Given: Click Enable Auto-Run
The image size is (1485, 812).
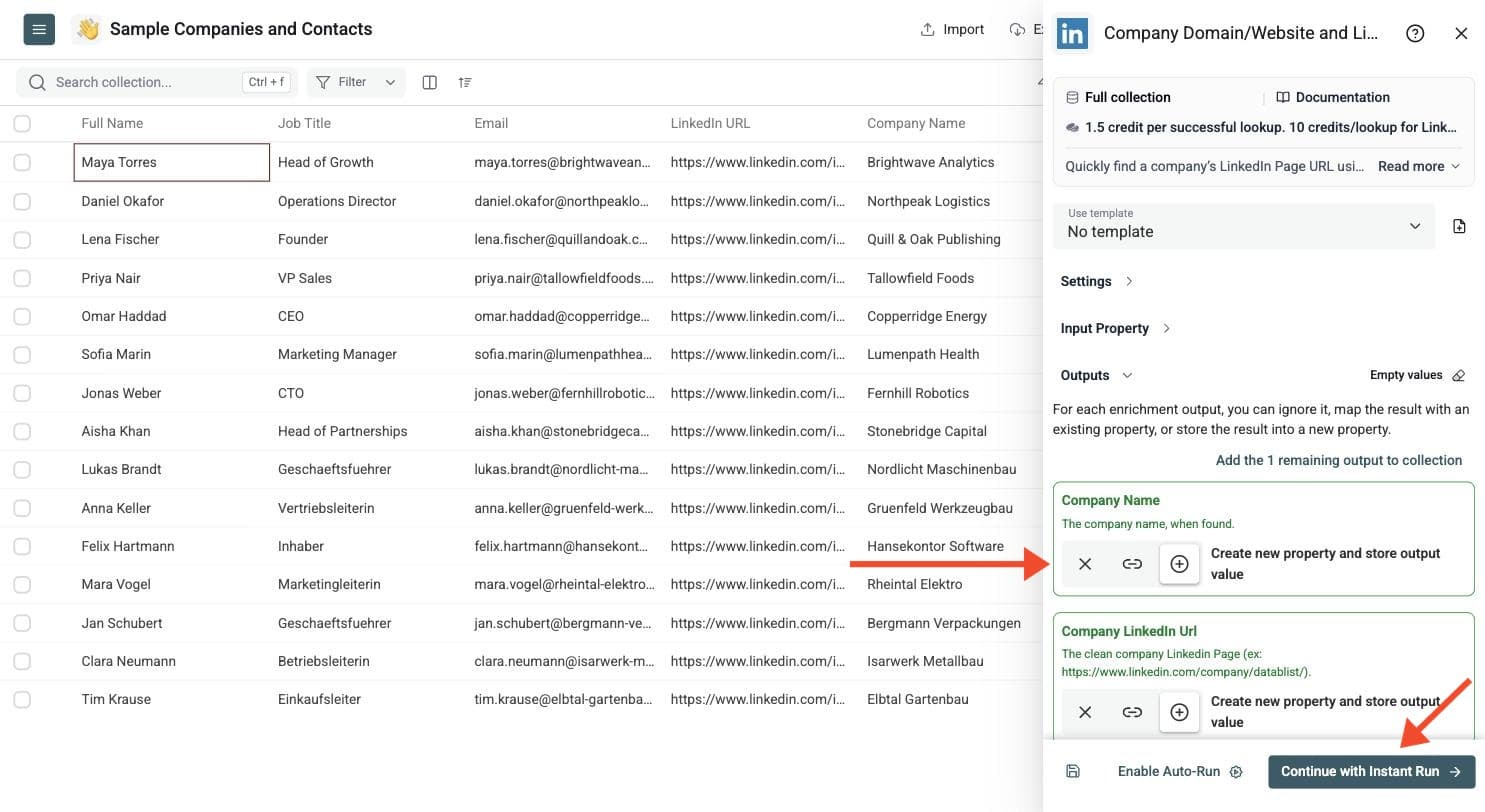Looking at the screenshot, I should (x=1180, y=771).
